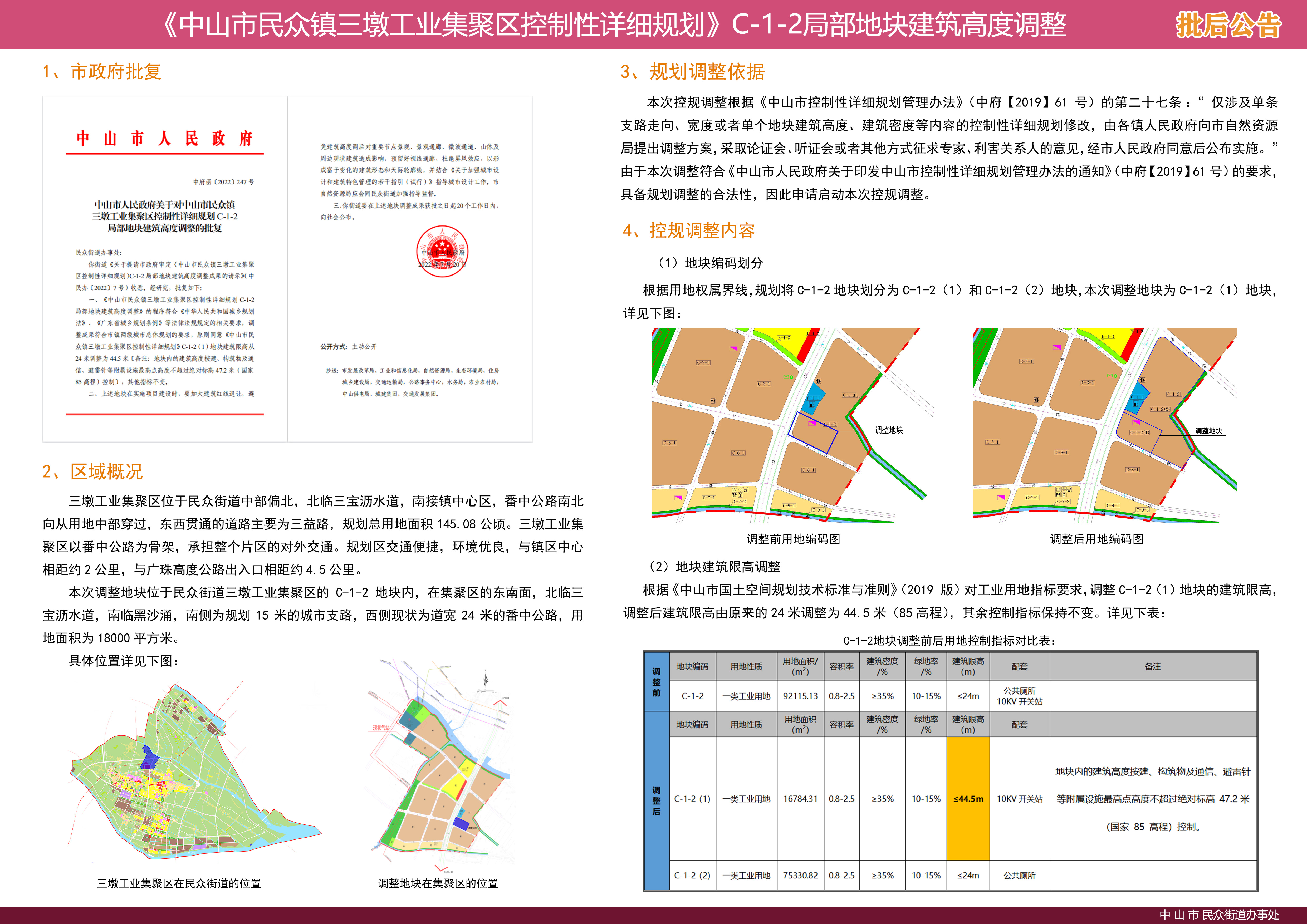The image size is (1307, 924).
Task: Click the 4、控规调整内容 section heading
Action: point(688,231)
